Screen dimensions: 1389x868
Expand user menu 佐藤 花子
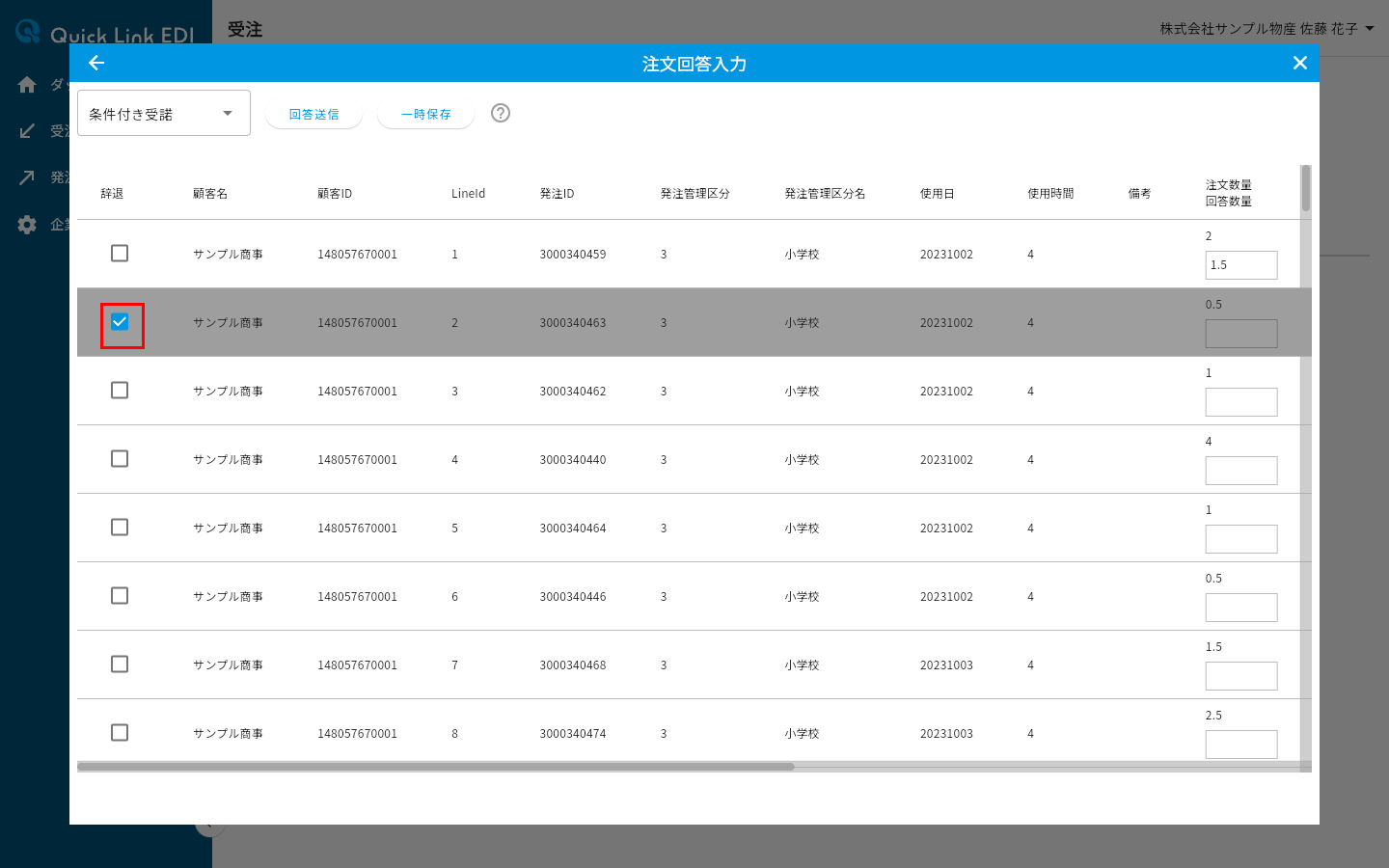point(1267,29)
